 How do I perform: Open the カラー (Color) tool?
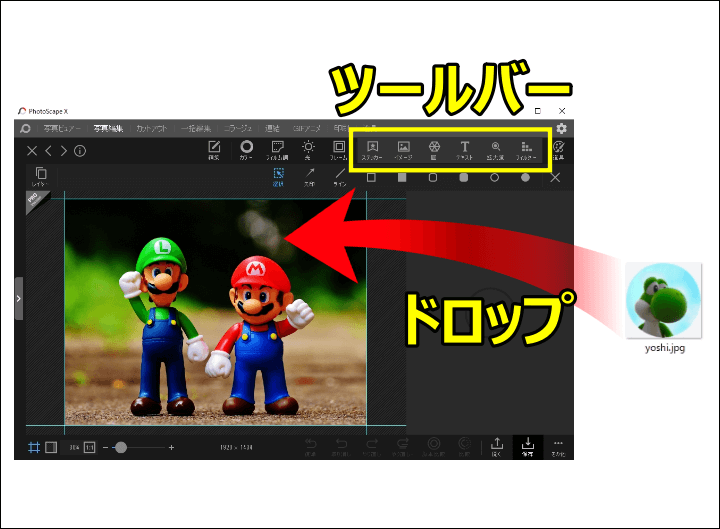point(246,150)
